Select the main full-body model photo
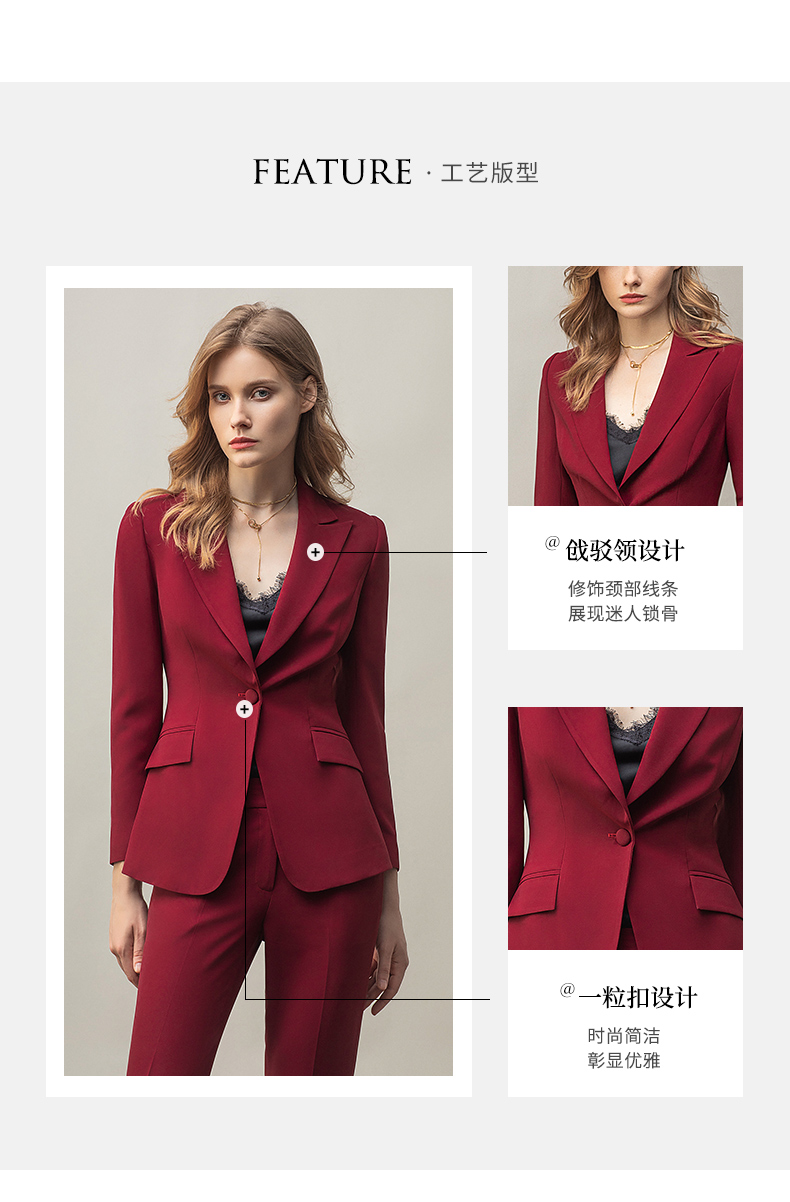790x1202 pixels. click(258, 682)
